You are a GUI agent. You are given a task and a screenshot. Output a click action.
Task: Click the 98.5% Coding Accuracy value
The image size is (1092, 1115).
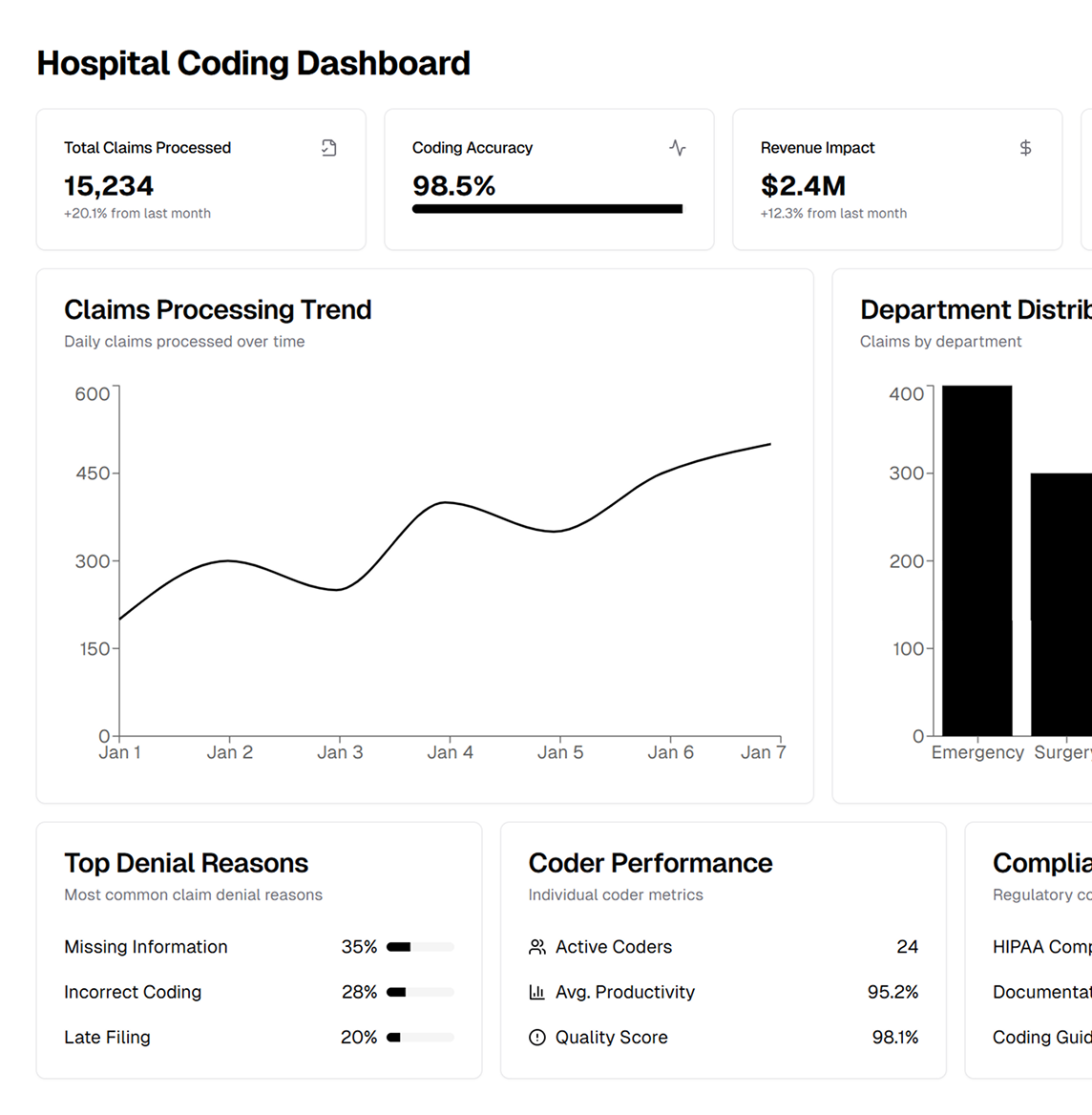click(453, 186)
